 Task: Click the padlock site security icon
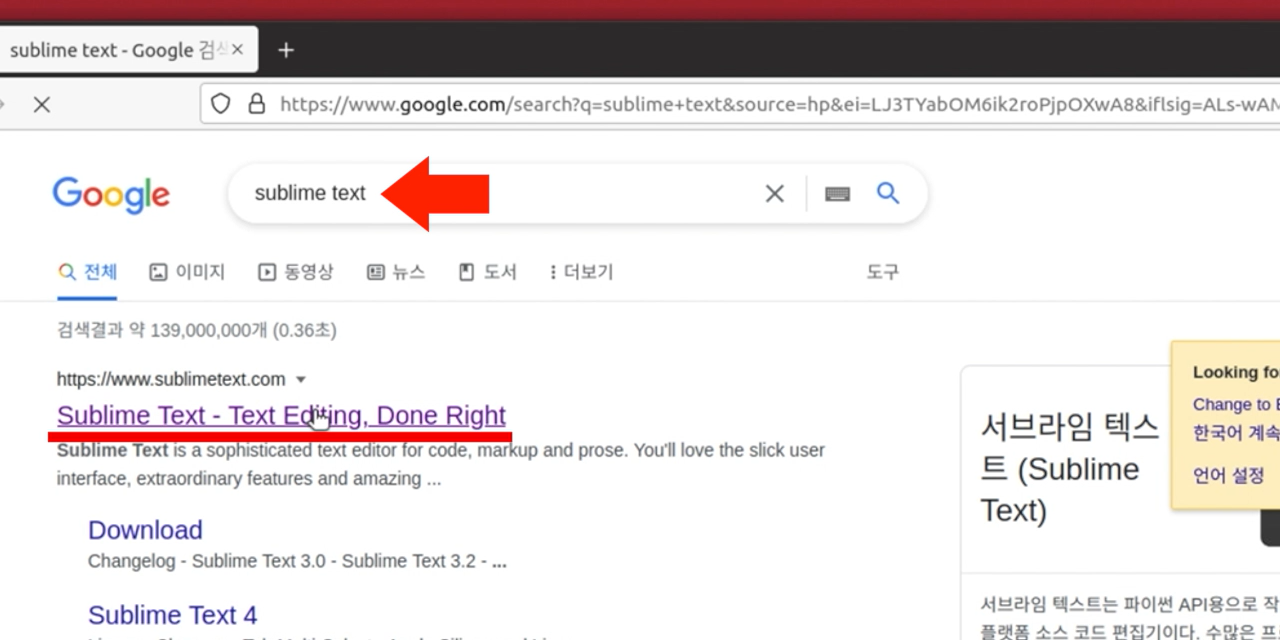(257, 104)
